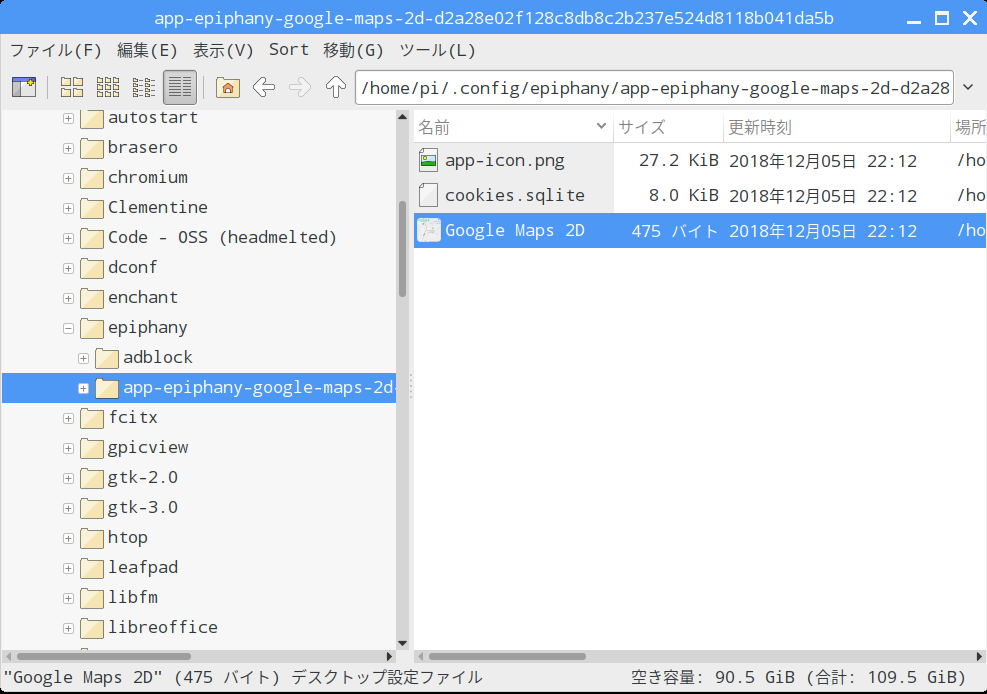Open the ツール(L) menu
The width and height of the screenshot is (987, 694).
[437, 50]
